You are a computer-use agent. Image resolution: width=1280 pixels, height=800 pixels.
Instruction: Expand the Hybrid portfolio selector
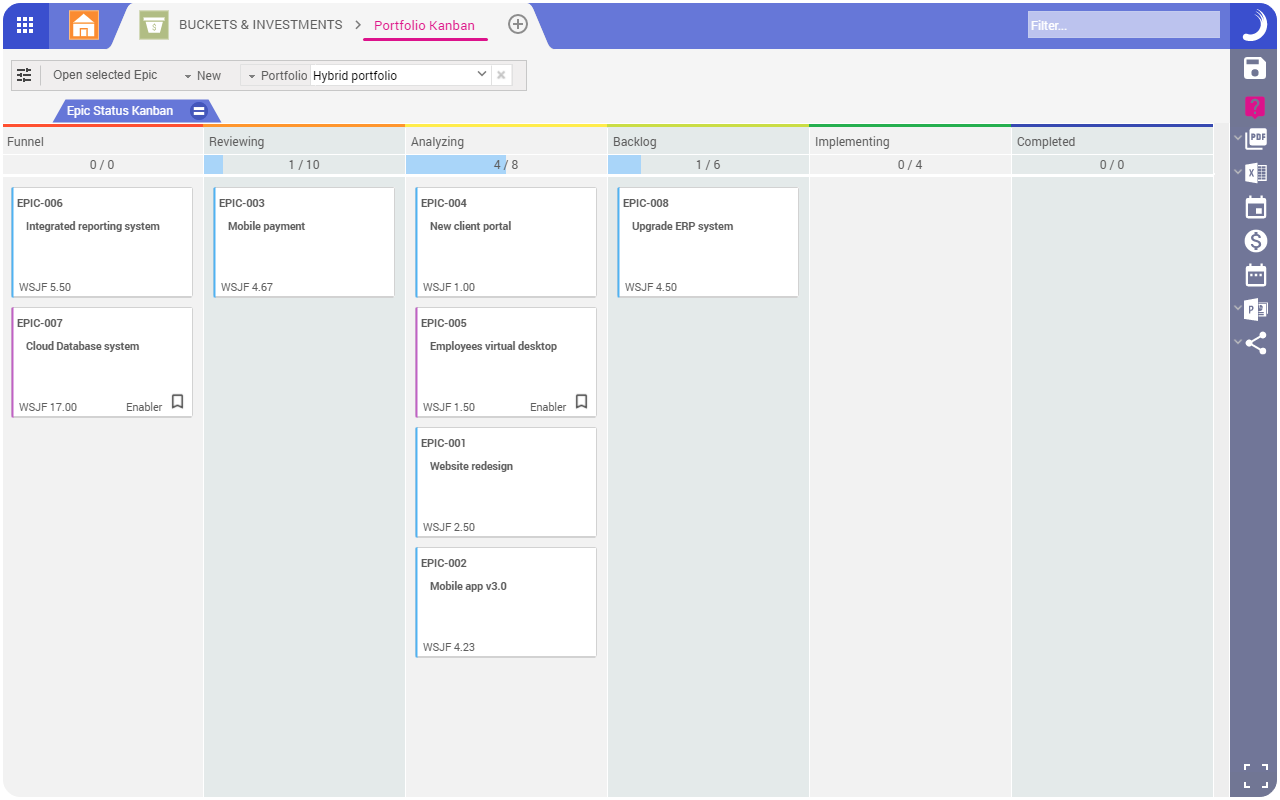[483, 74]
